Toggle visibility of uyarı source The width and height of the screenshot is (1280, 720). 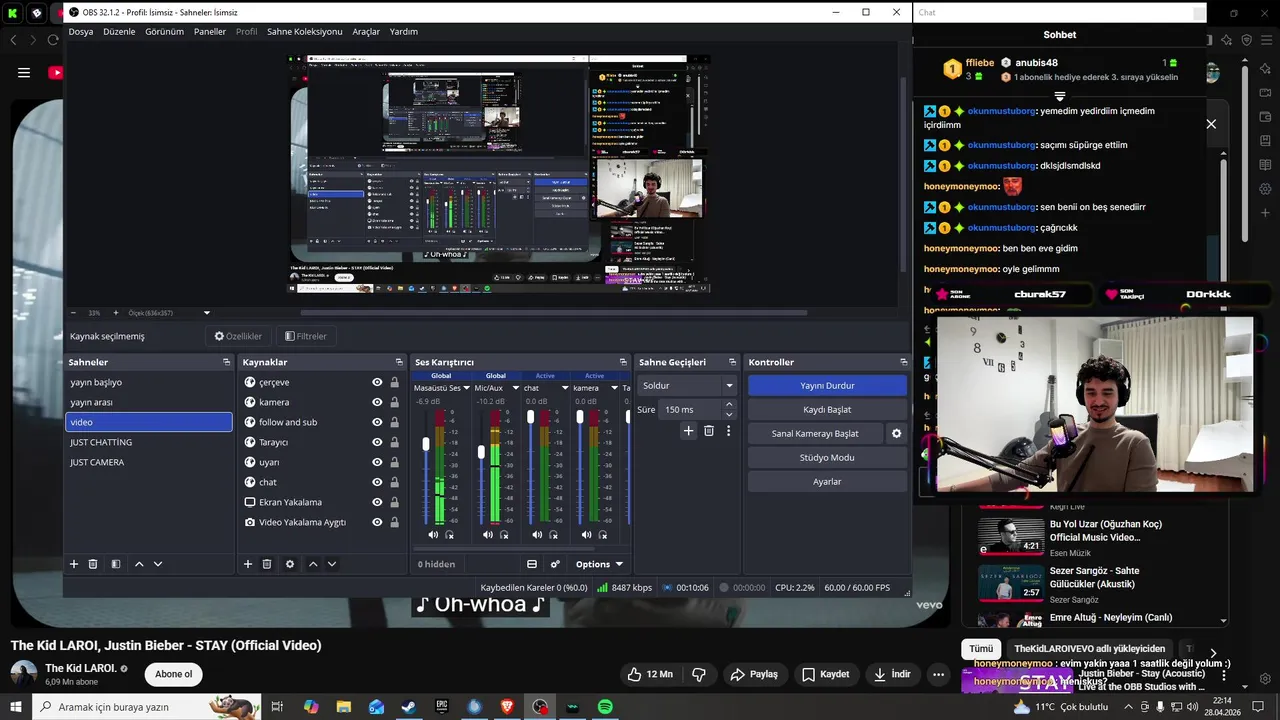pyautogui.click(x=377, y=462)
